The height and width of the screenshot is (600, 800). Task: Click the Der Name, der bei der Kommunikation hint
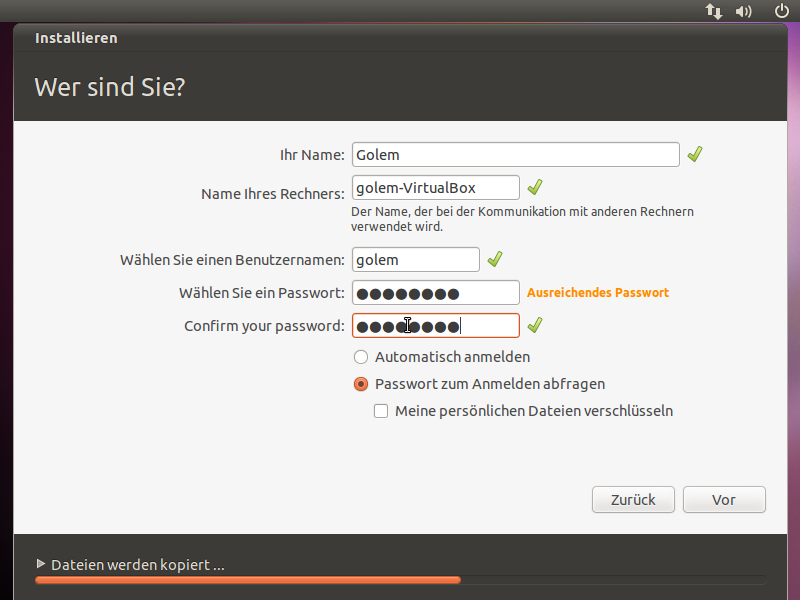pos(522,219)
